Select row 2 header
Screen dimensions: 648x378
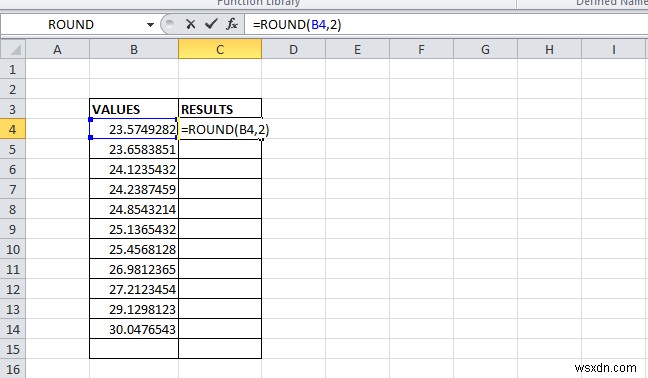(x=13, y=89)
